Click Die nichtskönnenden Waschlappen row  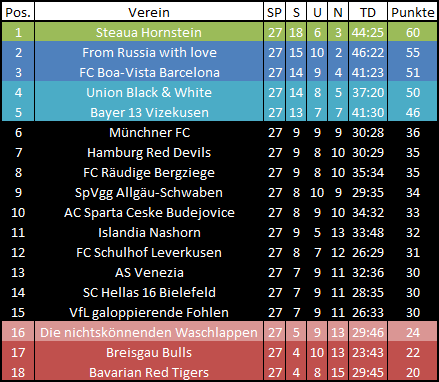(219, 332)
